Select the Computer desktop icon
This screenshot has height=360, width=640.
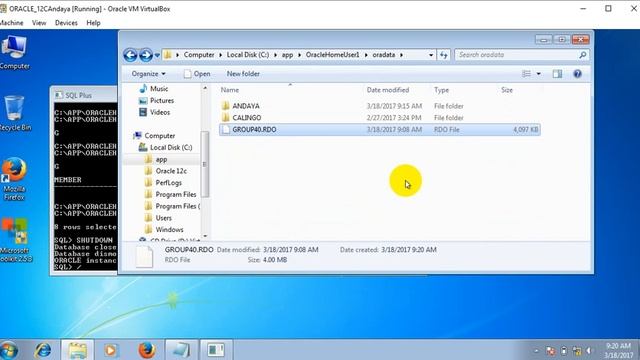14,52
